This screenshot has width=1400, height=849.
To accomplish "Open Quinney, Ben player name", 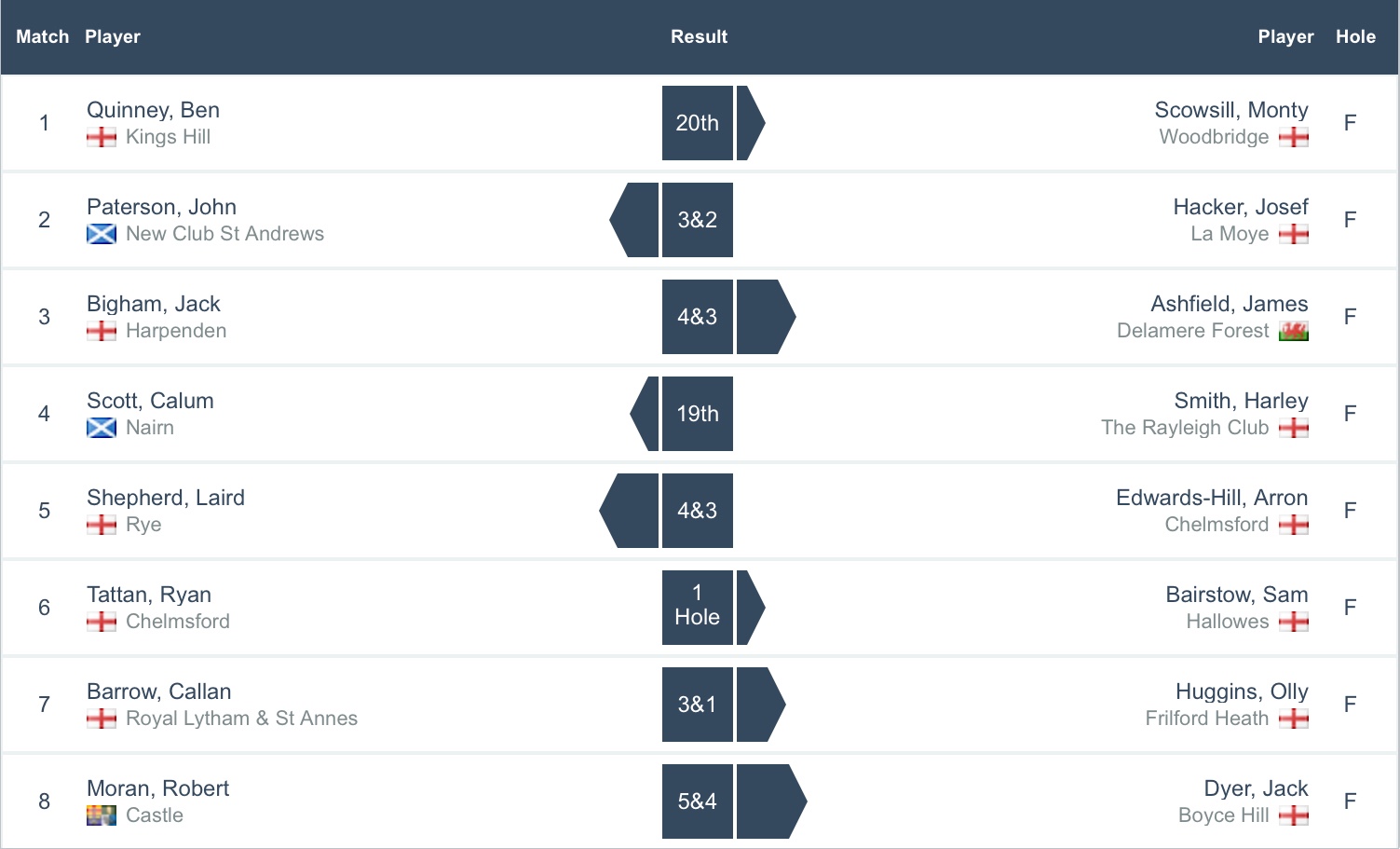I will [x=153, y=110].
